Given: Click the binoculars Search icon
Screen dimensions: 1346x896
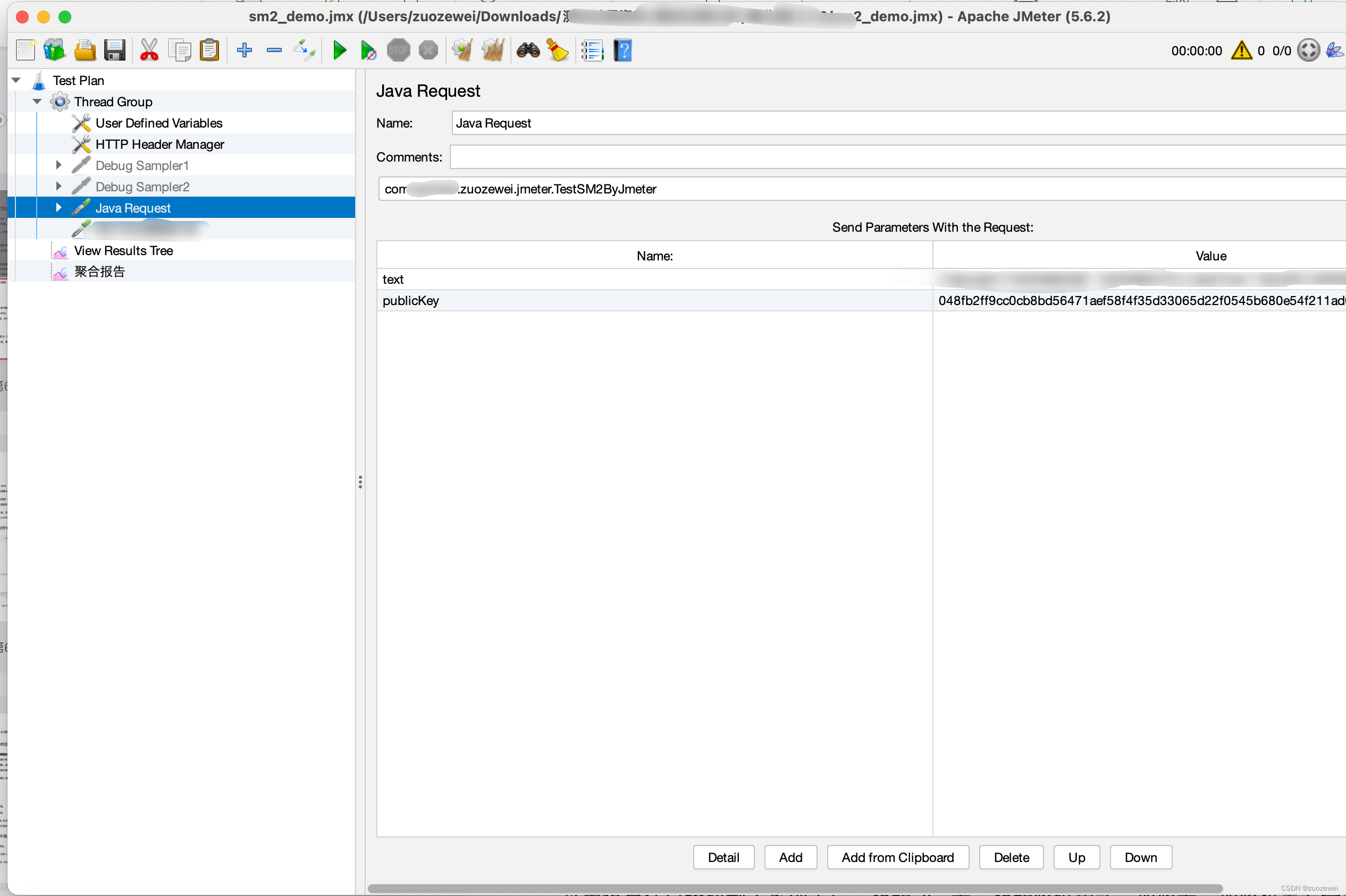Looking at the screenshot, I should 527,50.
